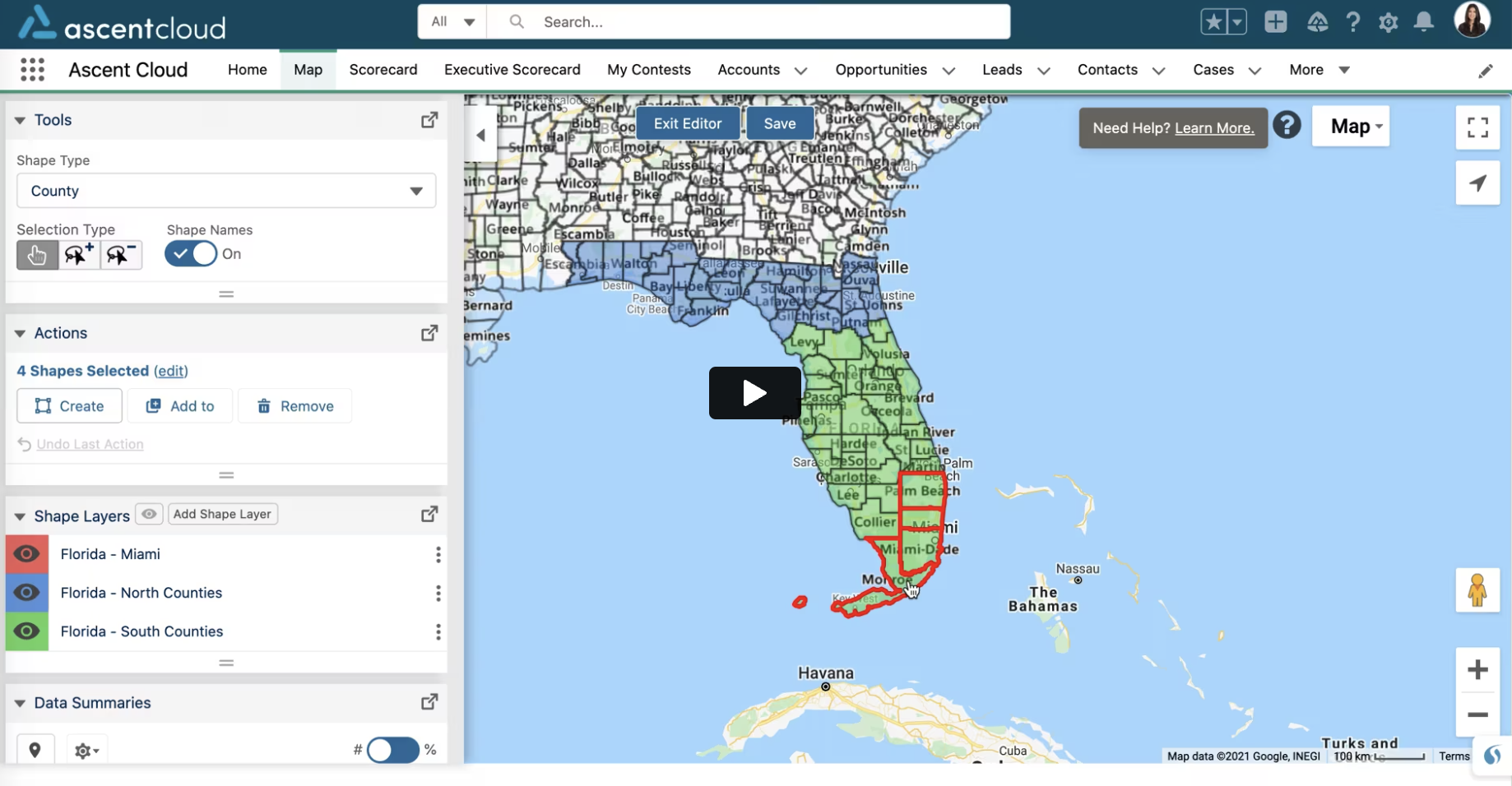Viewport: 1512px width, 786px height.
Task: Click the edit link for selected shapes
Action: [171, 371]
